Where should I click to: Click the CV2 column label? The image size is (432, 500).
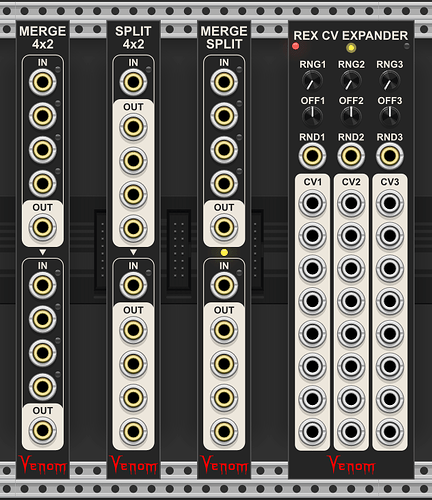[x=351, y=182]
